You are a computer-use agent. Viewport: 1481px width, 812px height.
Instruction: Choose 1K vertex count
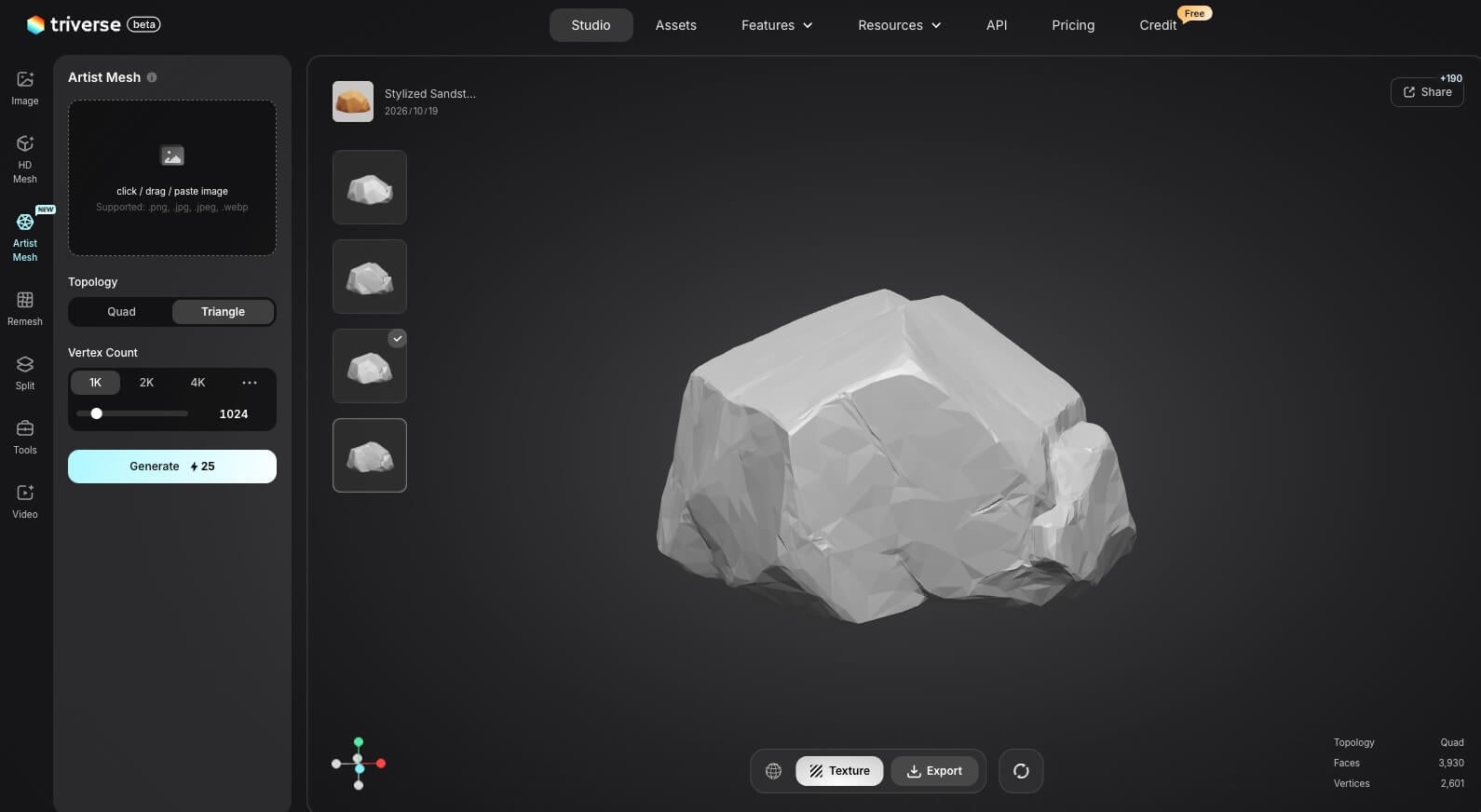coord(95,383)
